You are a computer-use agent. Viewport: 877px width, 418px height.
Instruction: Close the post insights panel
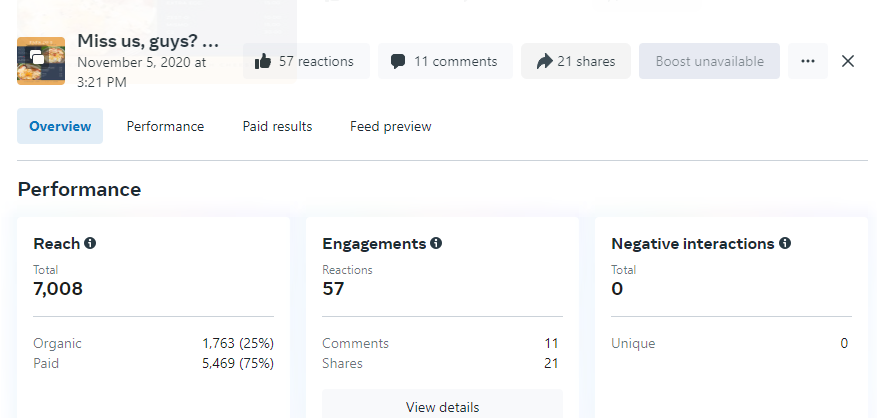pos(848,61)
